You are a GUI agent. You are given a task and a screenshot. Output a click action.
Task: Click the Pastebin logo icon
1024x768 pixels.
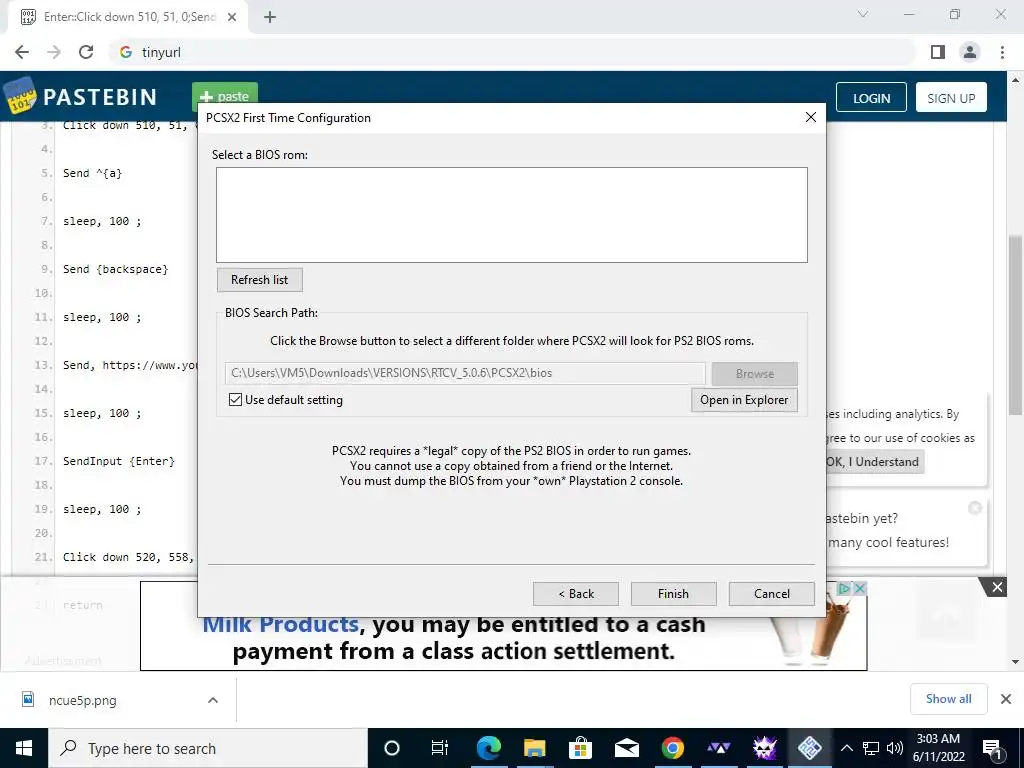tap(20, 97)
